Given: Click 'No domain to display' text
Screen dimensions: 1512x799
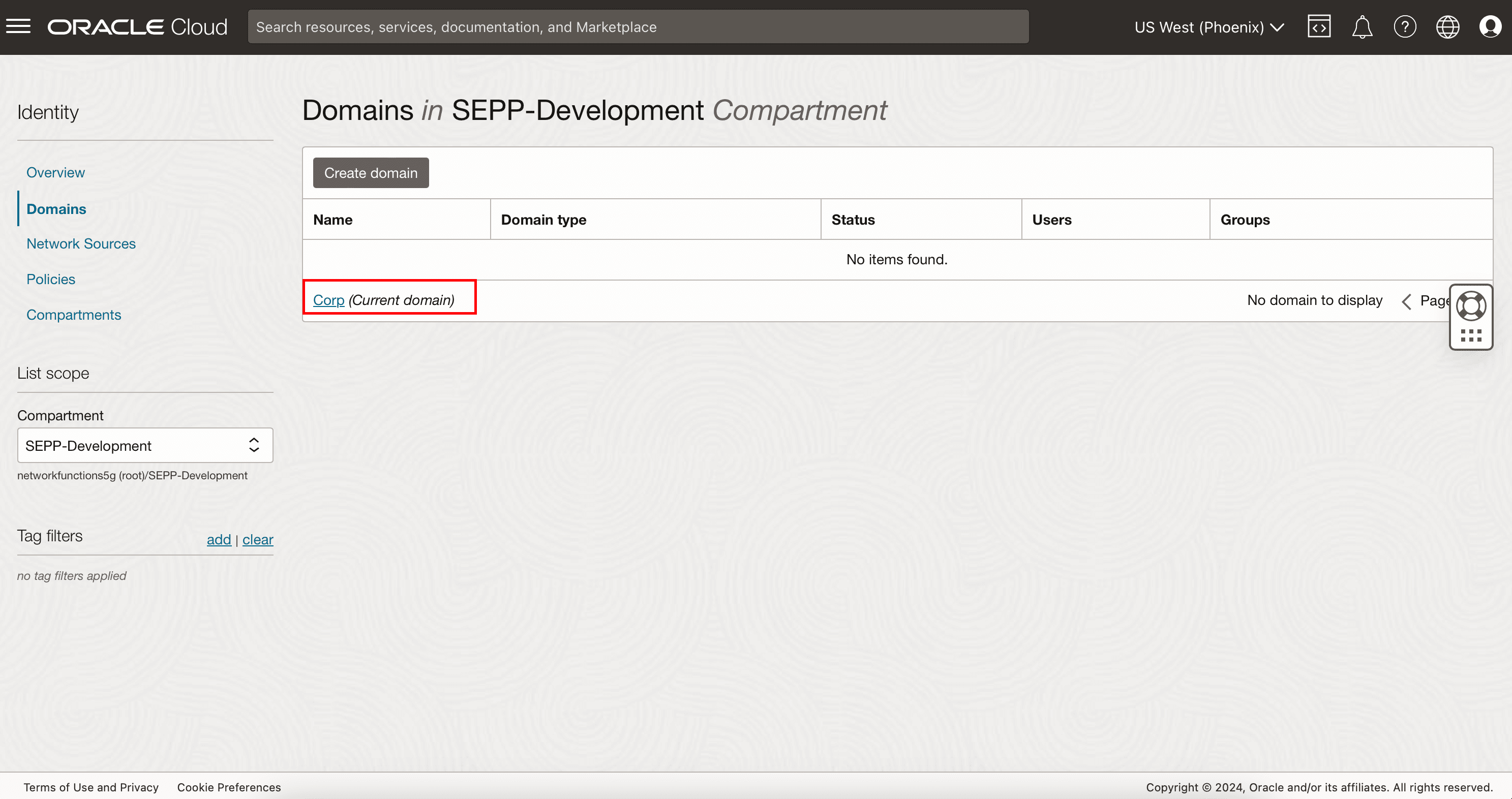Looking at the screenshot, I should pyautogui.click(x=1314, y=300).
